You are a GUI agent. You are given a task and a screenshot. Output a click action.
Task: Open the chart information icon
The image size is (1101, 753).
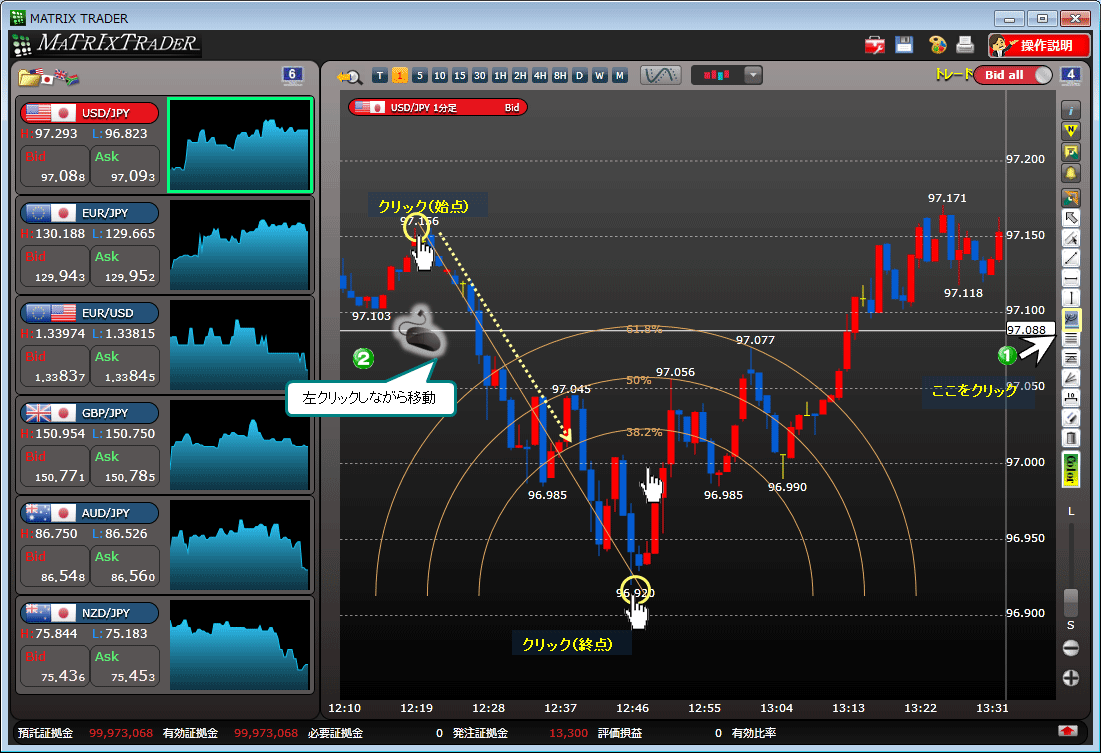click(x=1070, y=110)
